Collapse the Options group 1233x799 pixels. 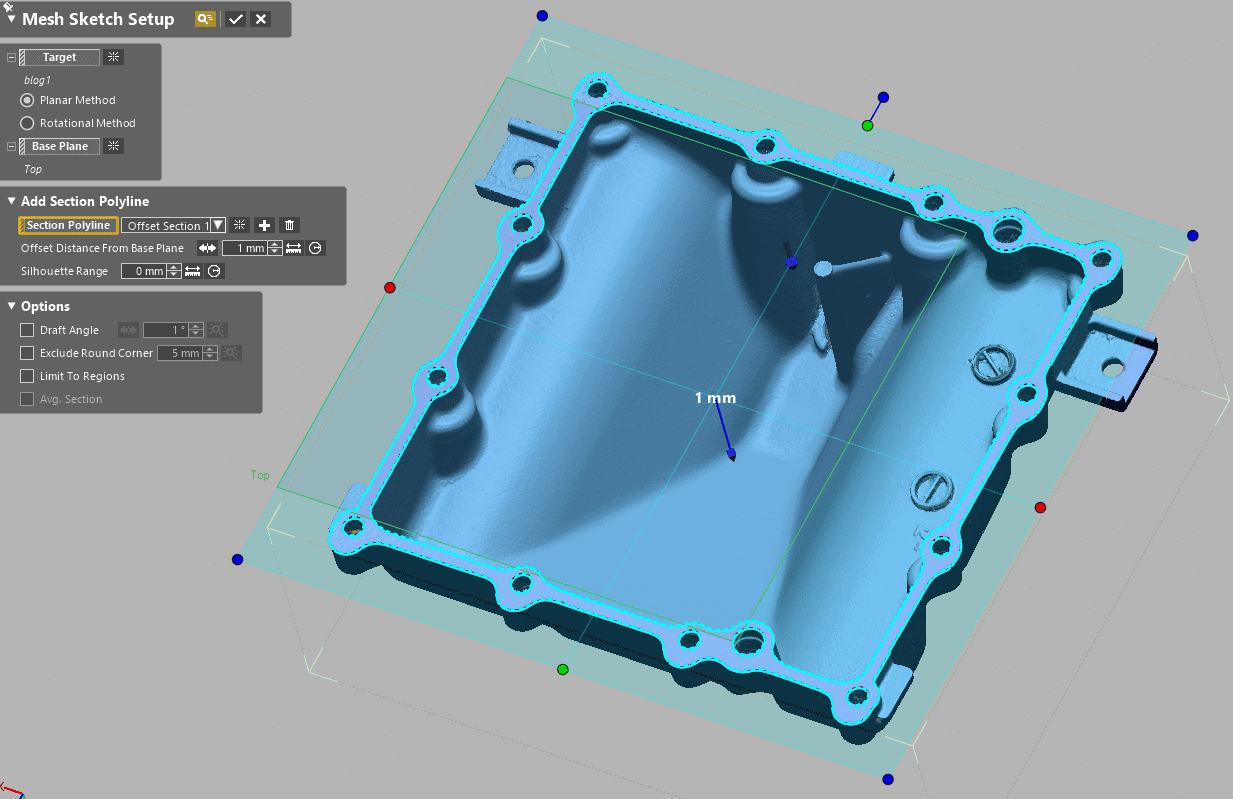11,306
